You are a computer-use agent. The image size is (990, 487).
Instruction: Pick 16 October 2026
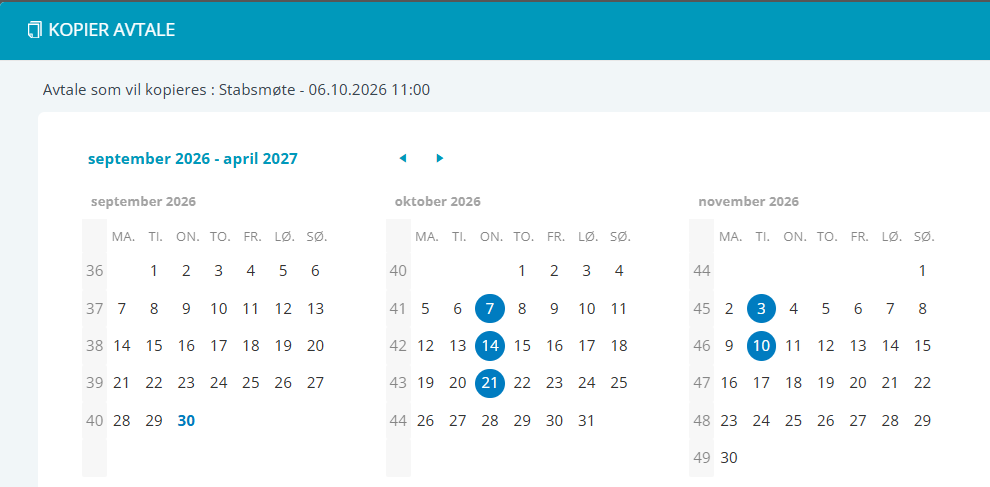click(554, 346)
